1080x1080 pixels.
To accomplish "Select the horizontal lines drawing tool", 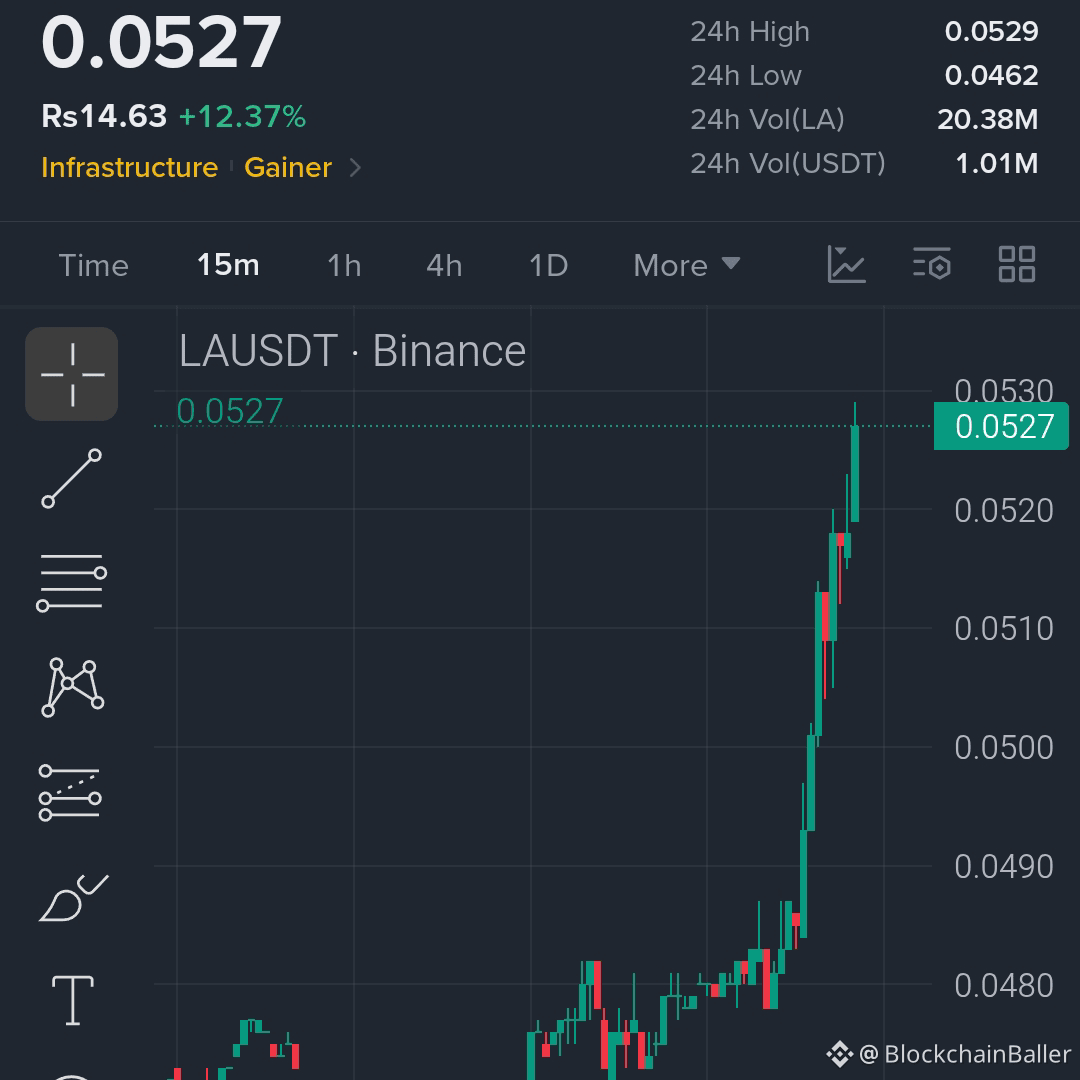I will tap(72, 583).
